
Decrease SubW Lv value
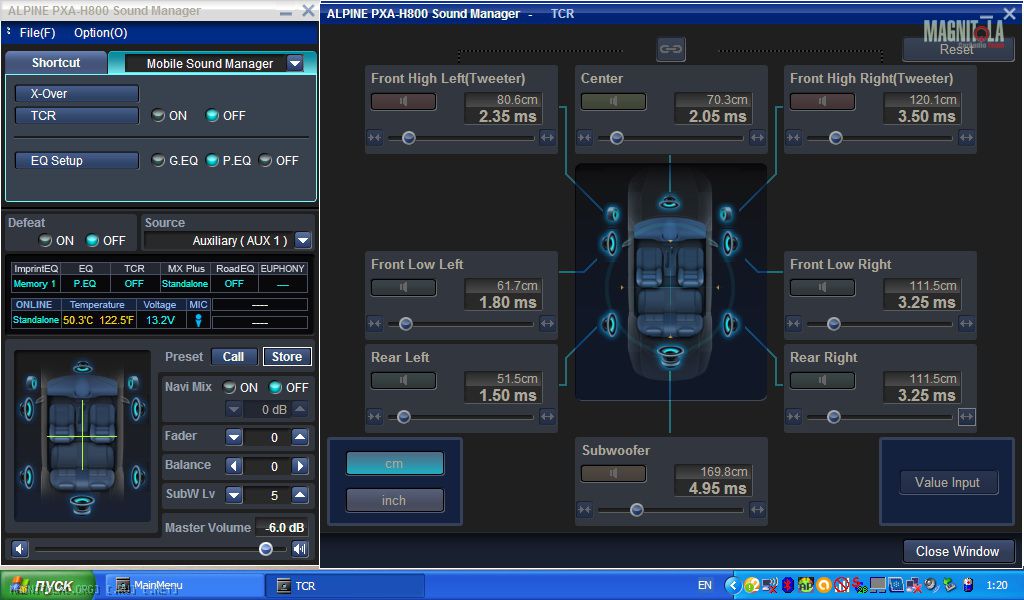coord(234,495)
